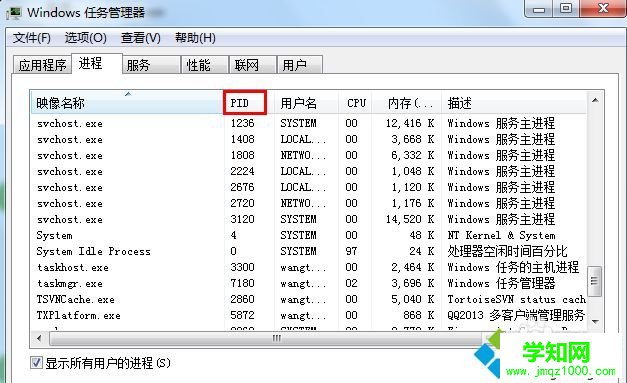Open the 帮助(H) menu
Viewport: 627px width, 383px height.
tap(195, 38)
